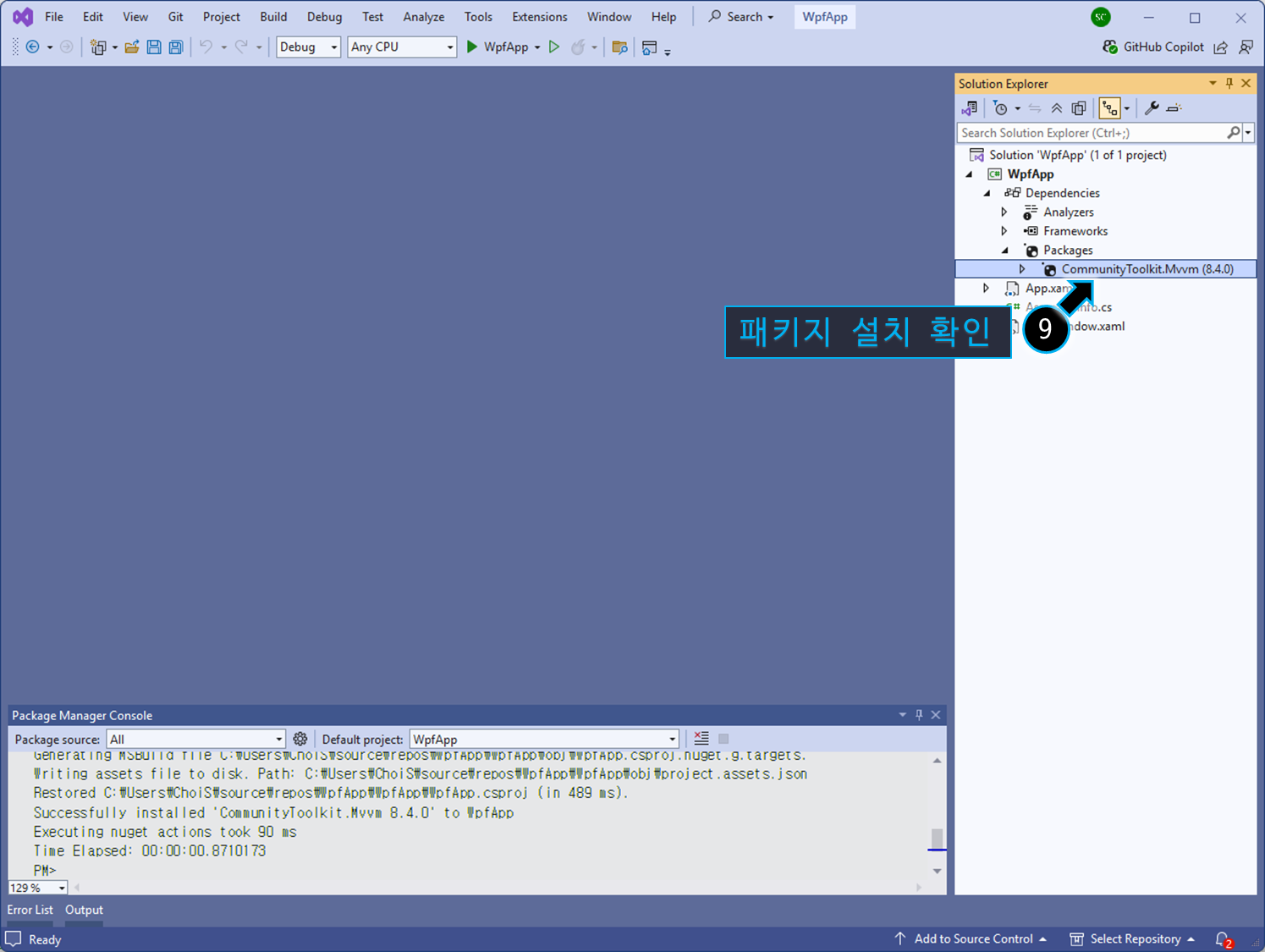Close the Package Manager Console panel
Image resolution: width=1265 pixels, height=952 pixels.
pyautogui.click(x=936, y=715)
